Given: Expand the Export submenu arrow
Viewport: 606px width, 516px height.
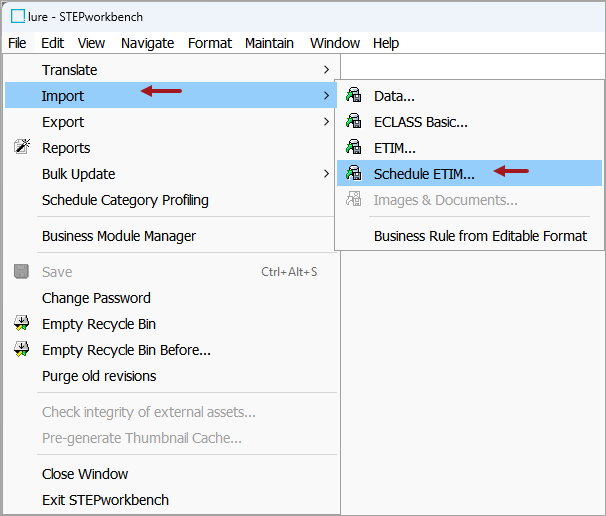Looking at the screenshot, I should [x=327, y=122].
